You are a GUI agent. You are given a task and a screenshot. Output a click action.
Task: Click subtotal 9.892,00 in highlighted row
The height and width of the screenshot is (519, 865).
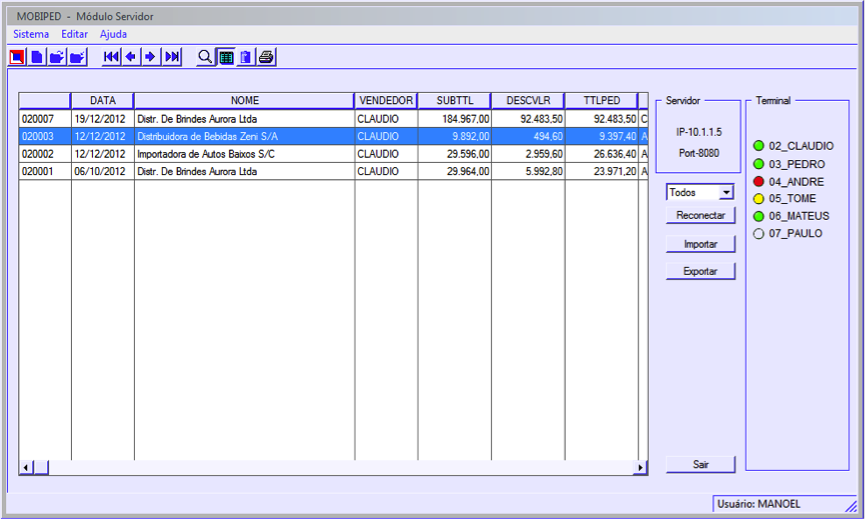point(455,136)
